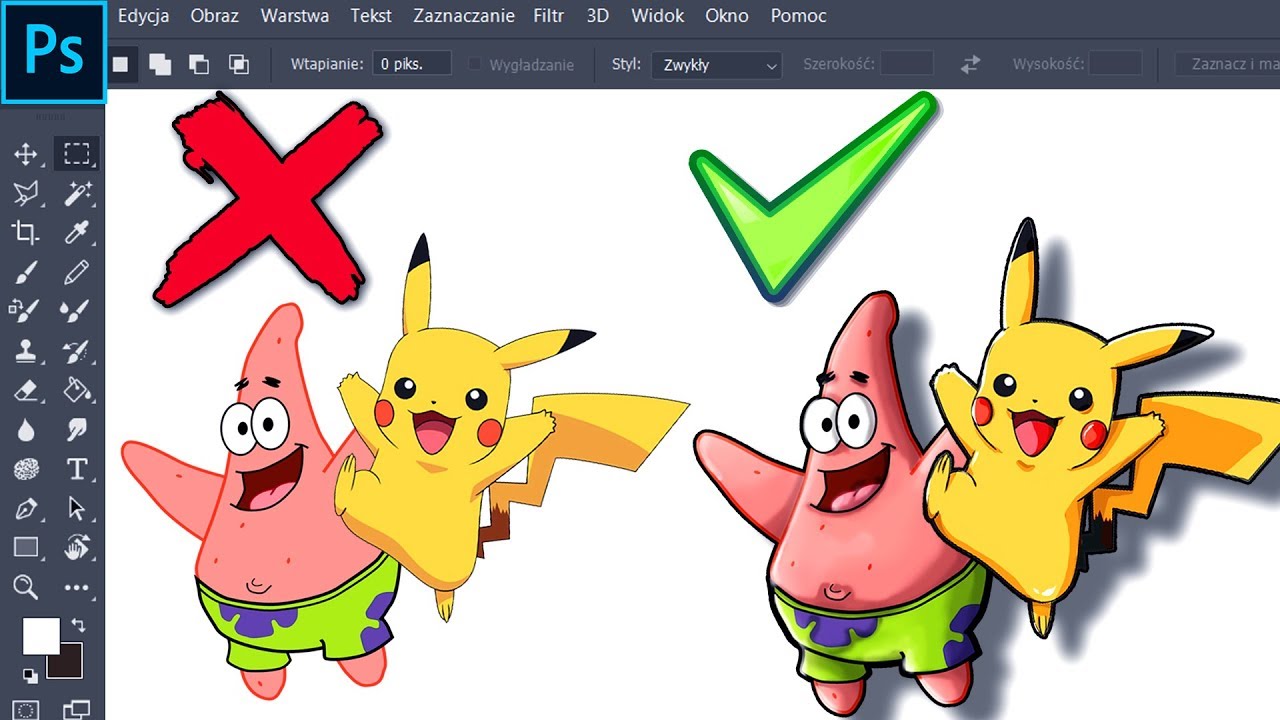Swap foreground and background colors
This screenshot has height=720, width=1280.
(x=79, y=626)
